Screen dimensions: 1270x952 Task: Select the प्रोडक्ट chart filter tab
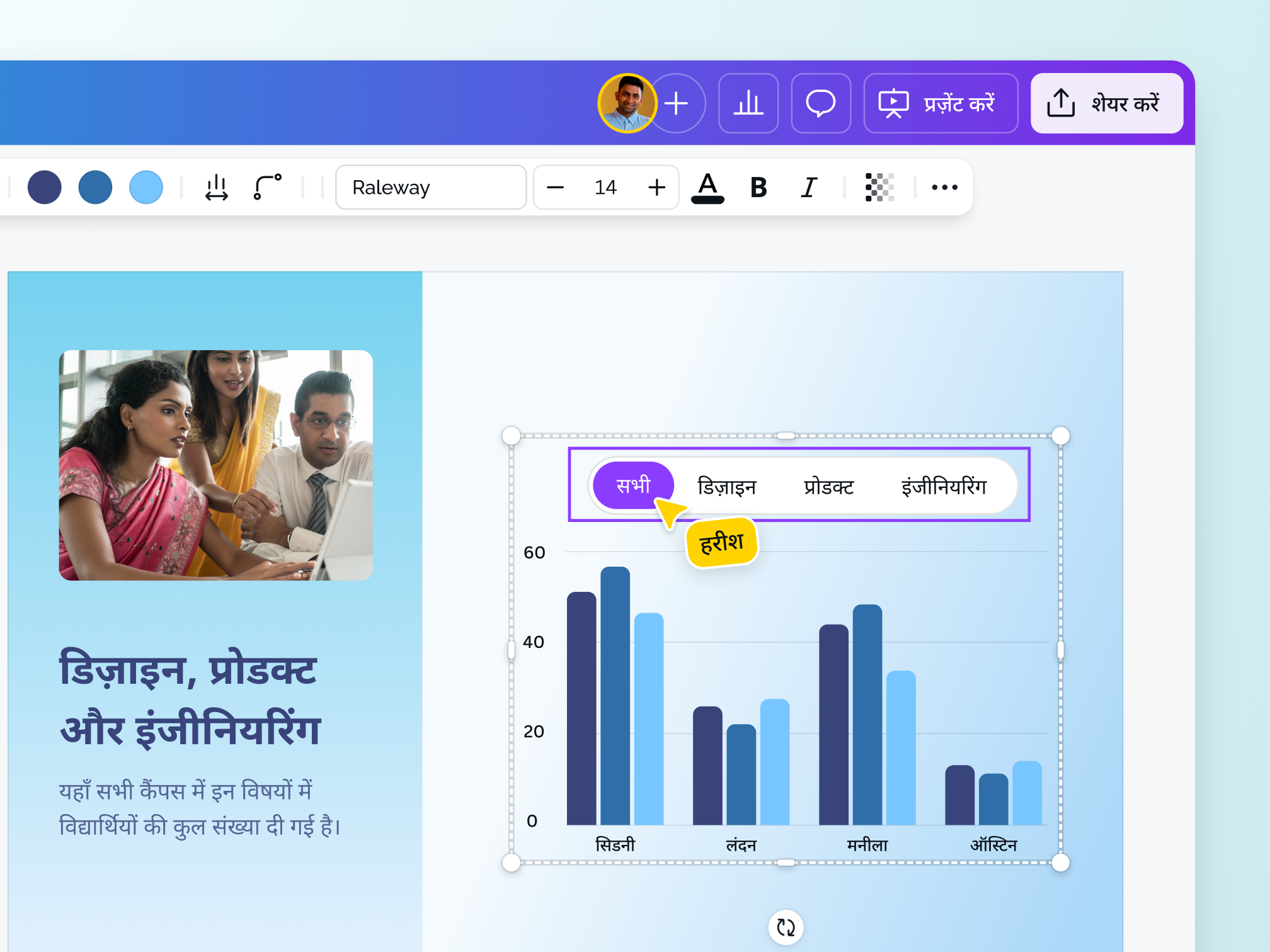tap(828, 487)
